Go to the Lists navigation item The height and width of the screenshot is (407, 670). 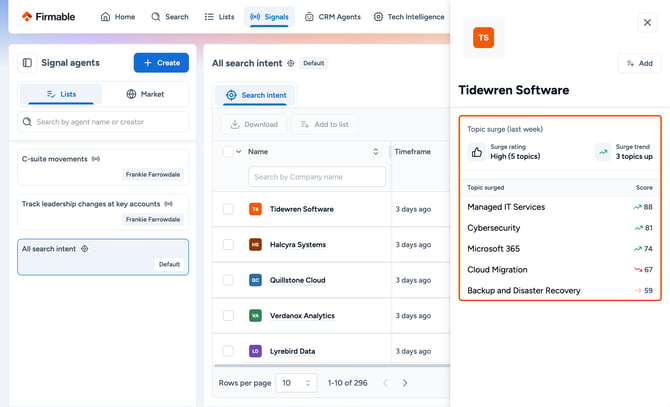tap(220, 17)
